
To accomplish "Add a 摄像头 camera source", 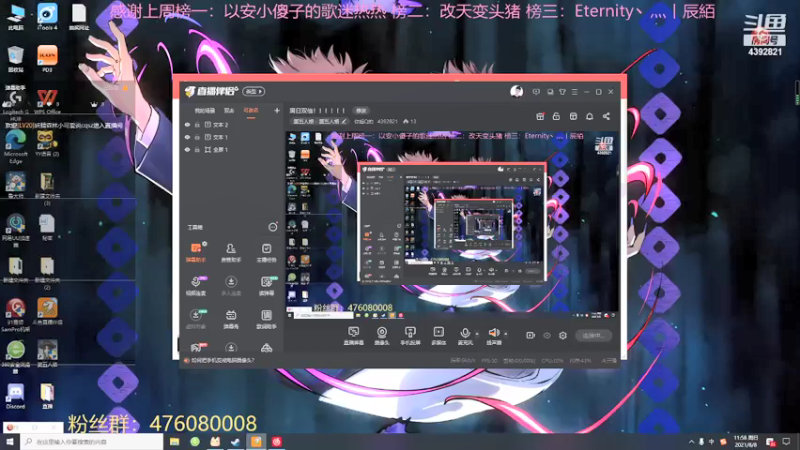I will (x=382, y=336).
